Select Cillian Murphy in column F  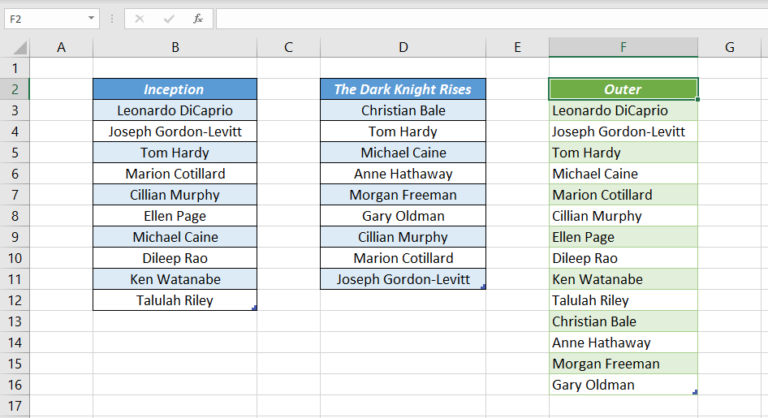click(623, 216)
